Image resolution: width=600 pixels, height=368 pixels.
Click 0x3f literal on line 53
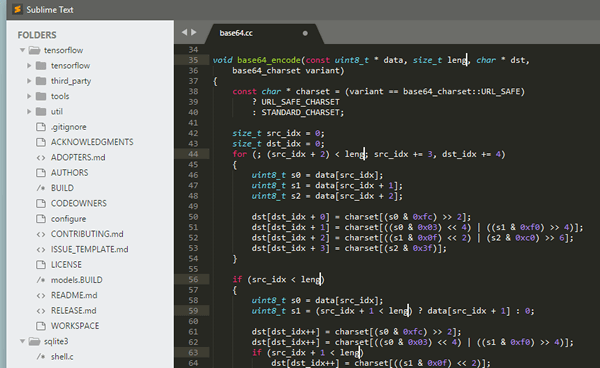[422, 248]
